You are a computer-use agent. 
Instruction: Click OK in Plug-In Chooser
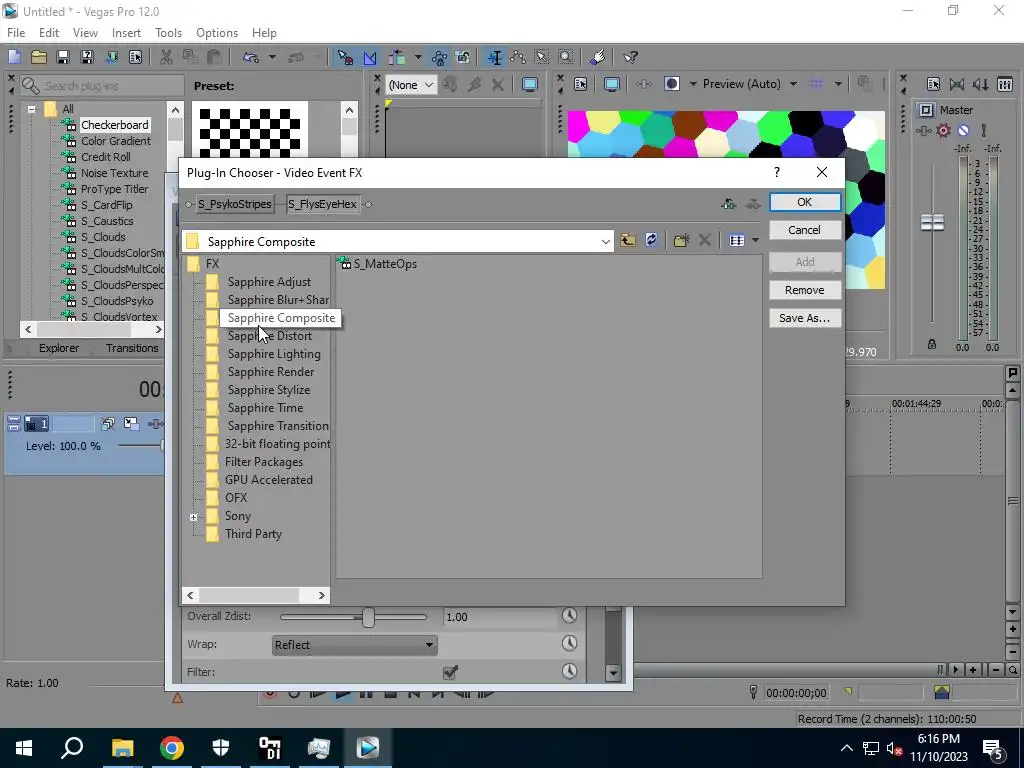pos(805,202)
